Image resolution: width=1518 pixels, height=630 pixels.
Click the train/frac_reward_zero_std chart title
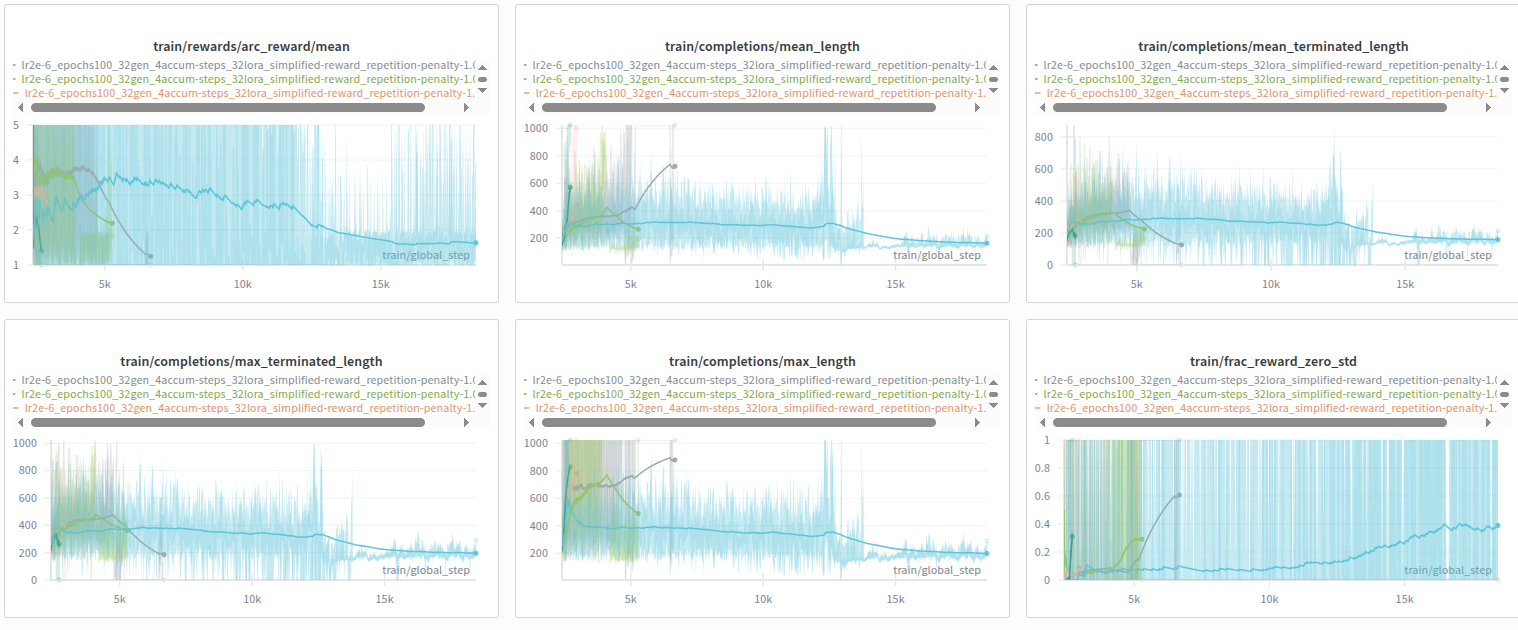(x=1272, y=361)
